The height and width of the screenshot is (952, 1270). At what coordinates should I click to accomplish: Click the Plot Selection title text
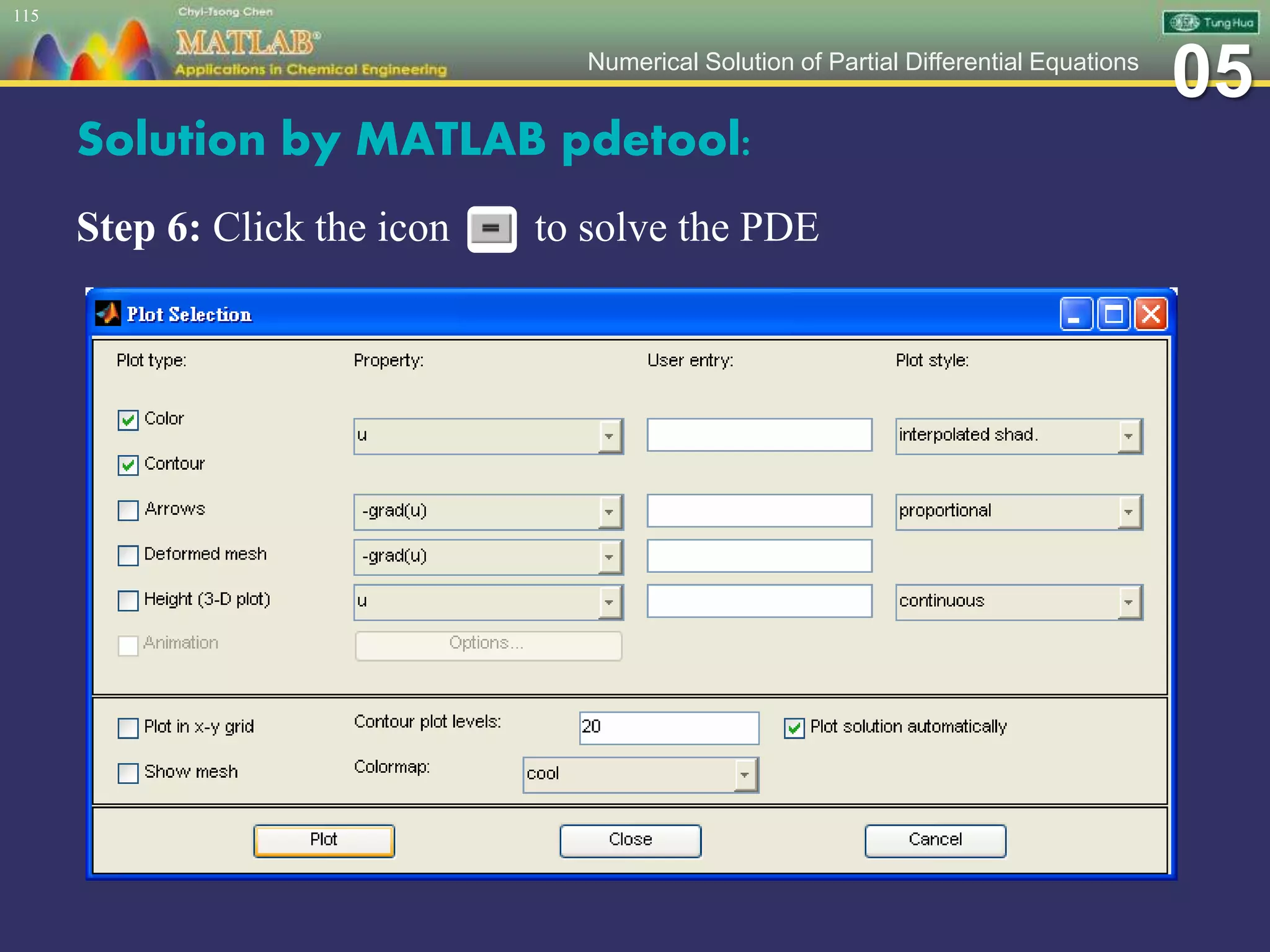pyautogui.click(x=189, y=315)
